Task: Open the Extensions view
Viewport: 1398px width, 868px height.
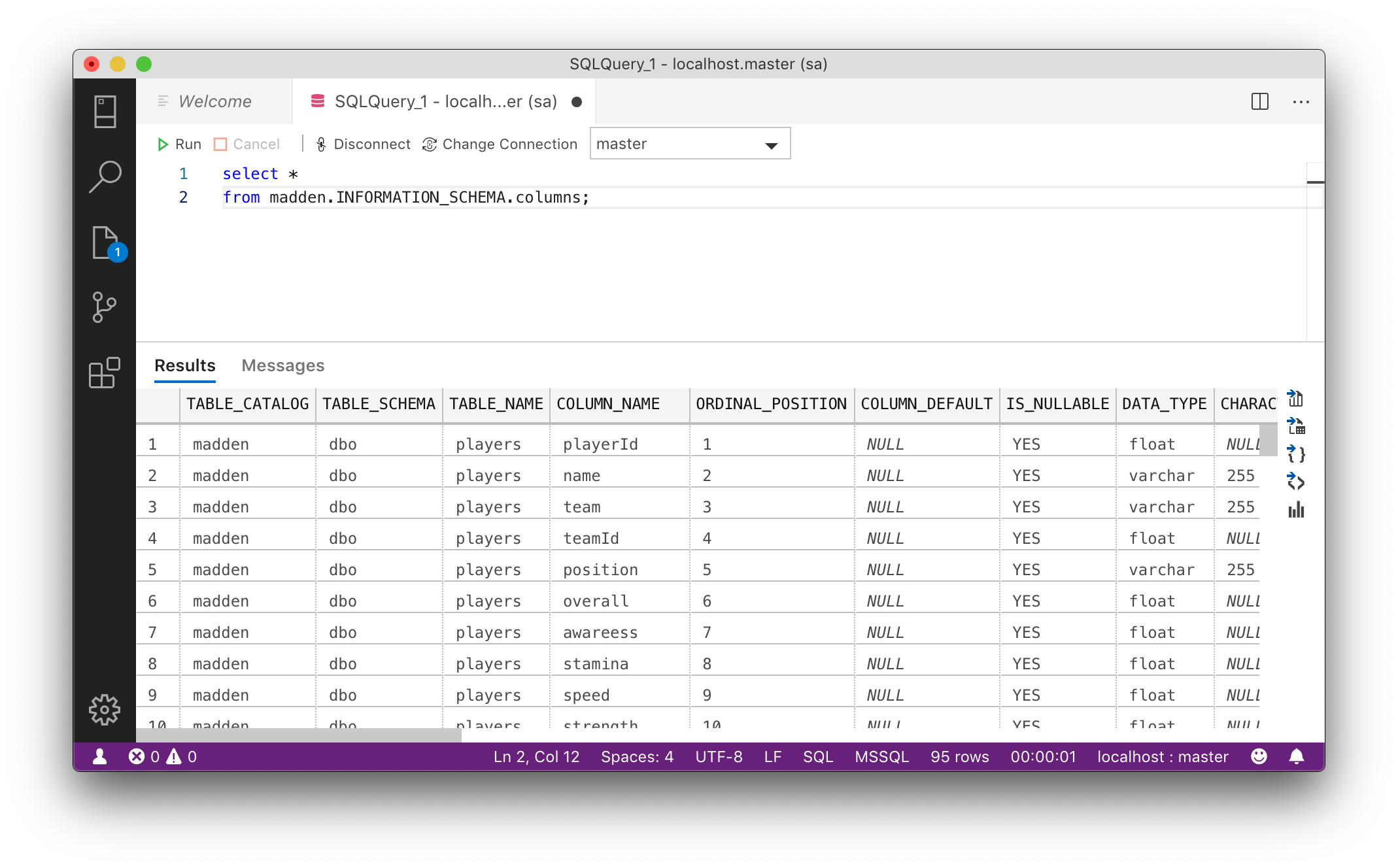Action: click(x=105, y=373)
